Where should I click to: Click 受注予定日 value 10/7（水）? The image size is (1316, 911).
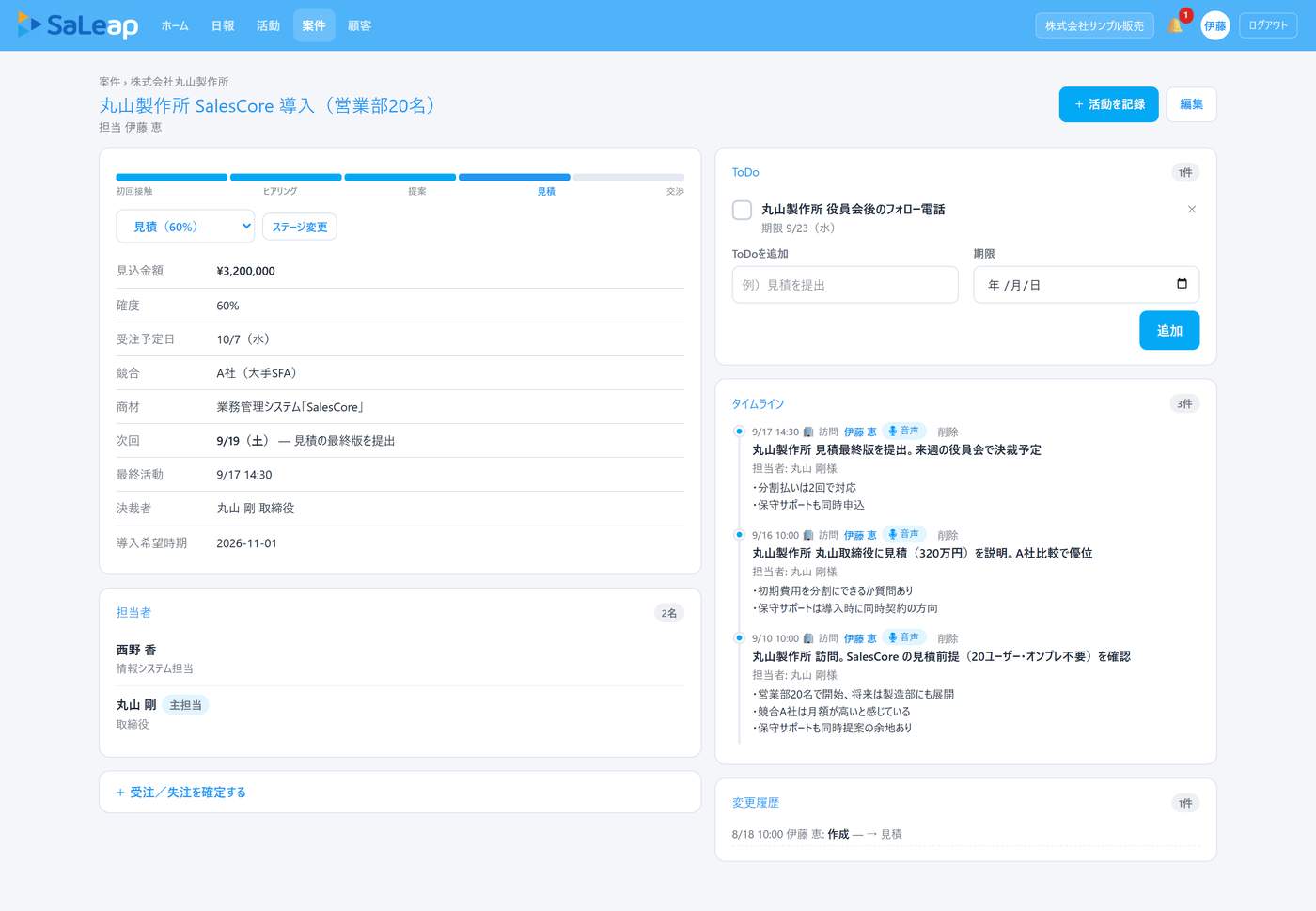click(x=244, y=339)
